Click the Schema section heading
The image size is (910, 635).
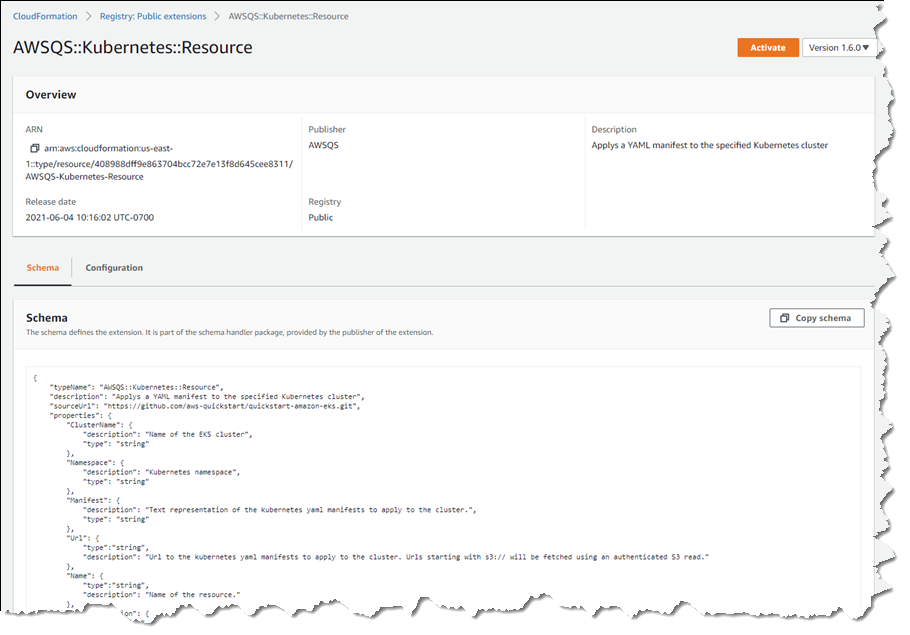[x=47, y=318]
